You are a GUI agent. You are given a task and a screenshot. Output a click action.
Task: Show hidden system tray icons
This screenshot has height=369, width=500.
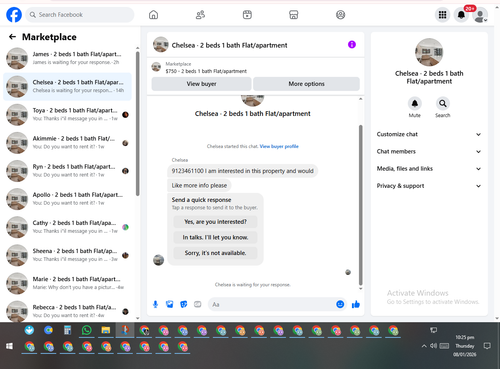pos(424,346)
